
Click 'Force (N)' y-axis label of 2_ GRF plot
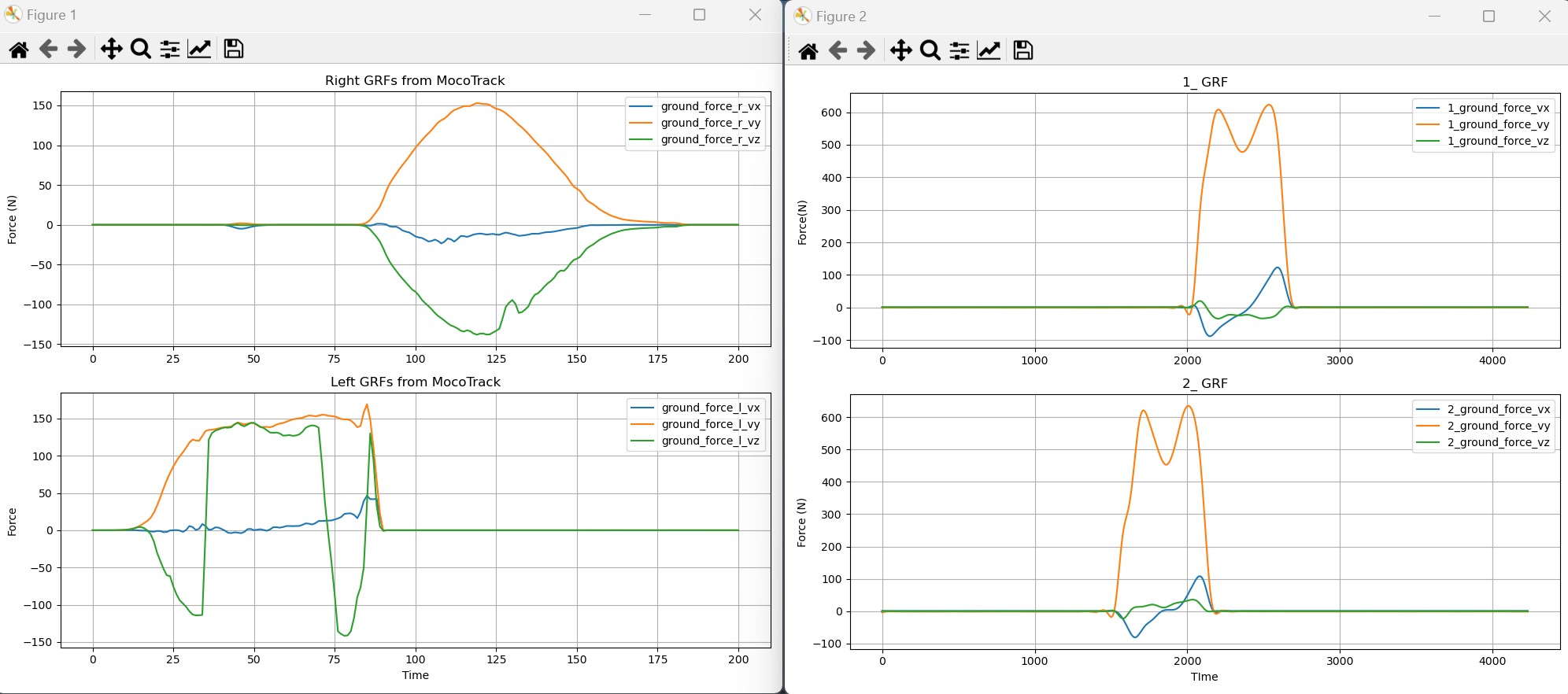pos(801,522)
